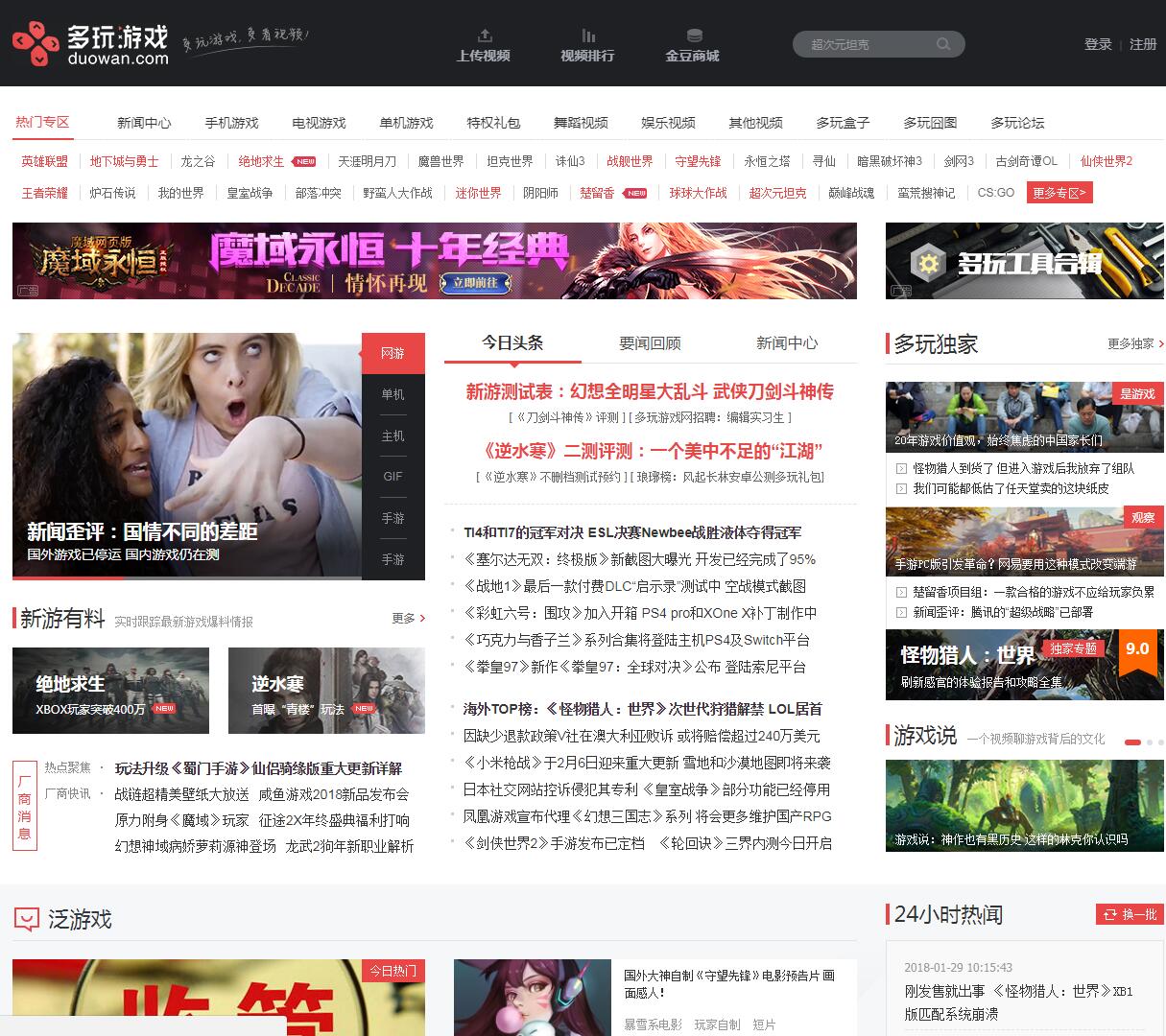Click the 换一批 refresh button
Image resolution: width=1166 pixels, height=1036 pixels.
(1130, 914)
